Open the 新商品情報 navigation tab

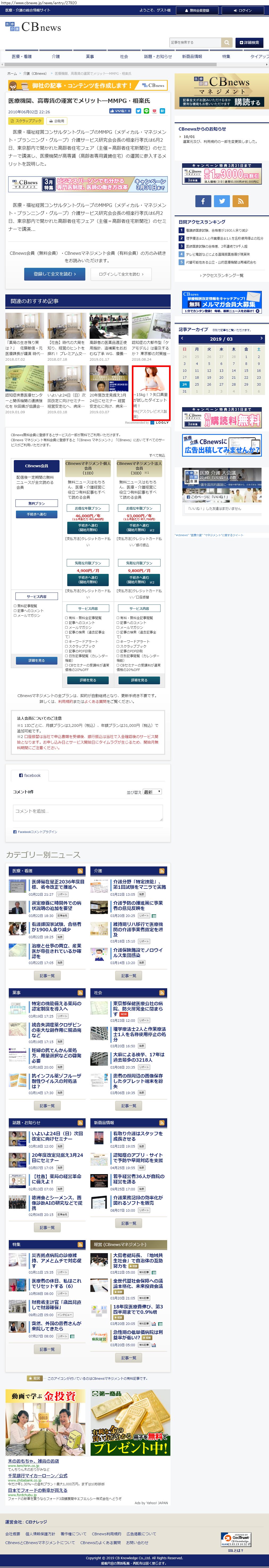(x=192, y=57)
